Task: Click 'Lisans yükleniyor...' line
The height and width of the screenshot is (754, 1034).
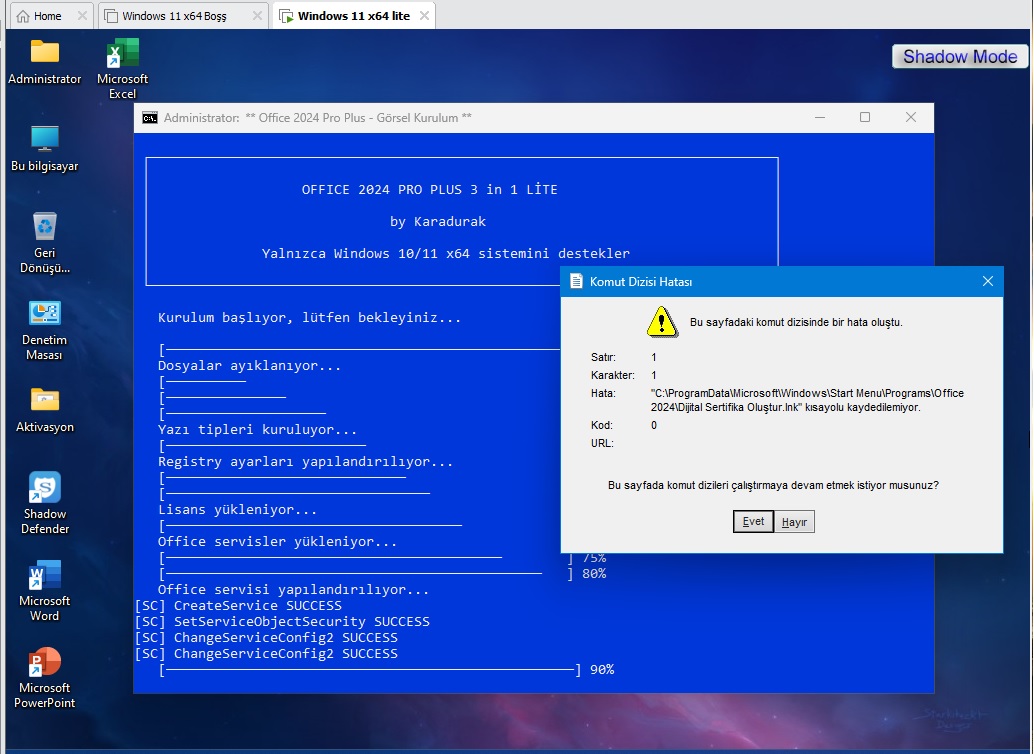Action: point(237,510)
